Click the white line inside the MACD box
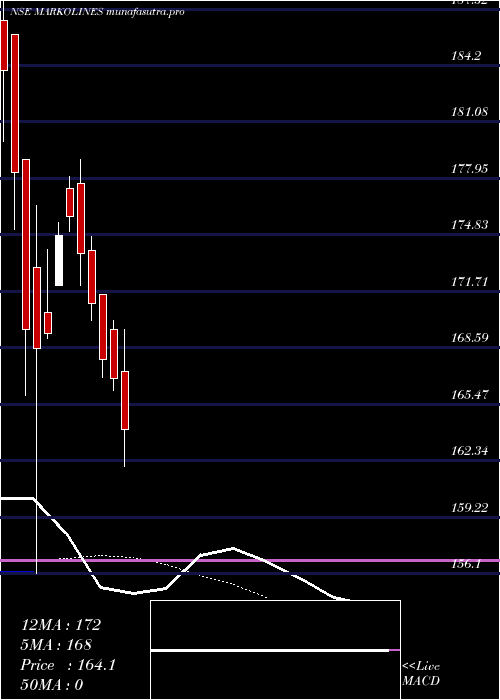This screenshot has width=500, height=700. (270, 650)
